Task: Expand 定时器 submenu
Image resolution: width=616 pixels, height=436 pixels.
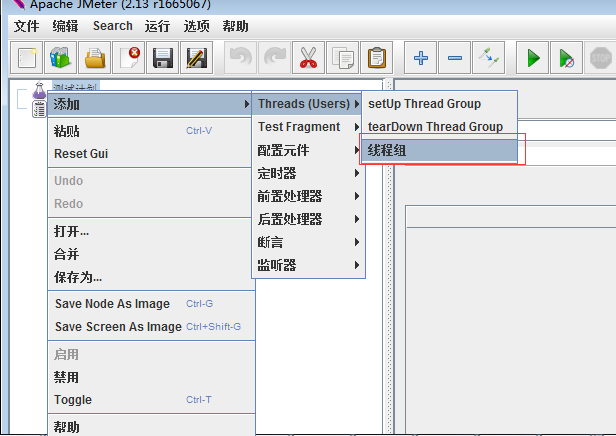Action: coord(308,173)
